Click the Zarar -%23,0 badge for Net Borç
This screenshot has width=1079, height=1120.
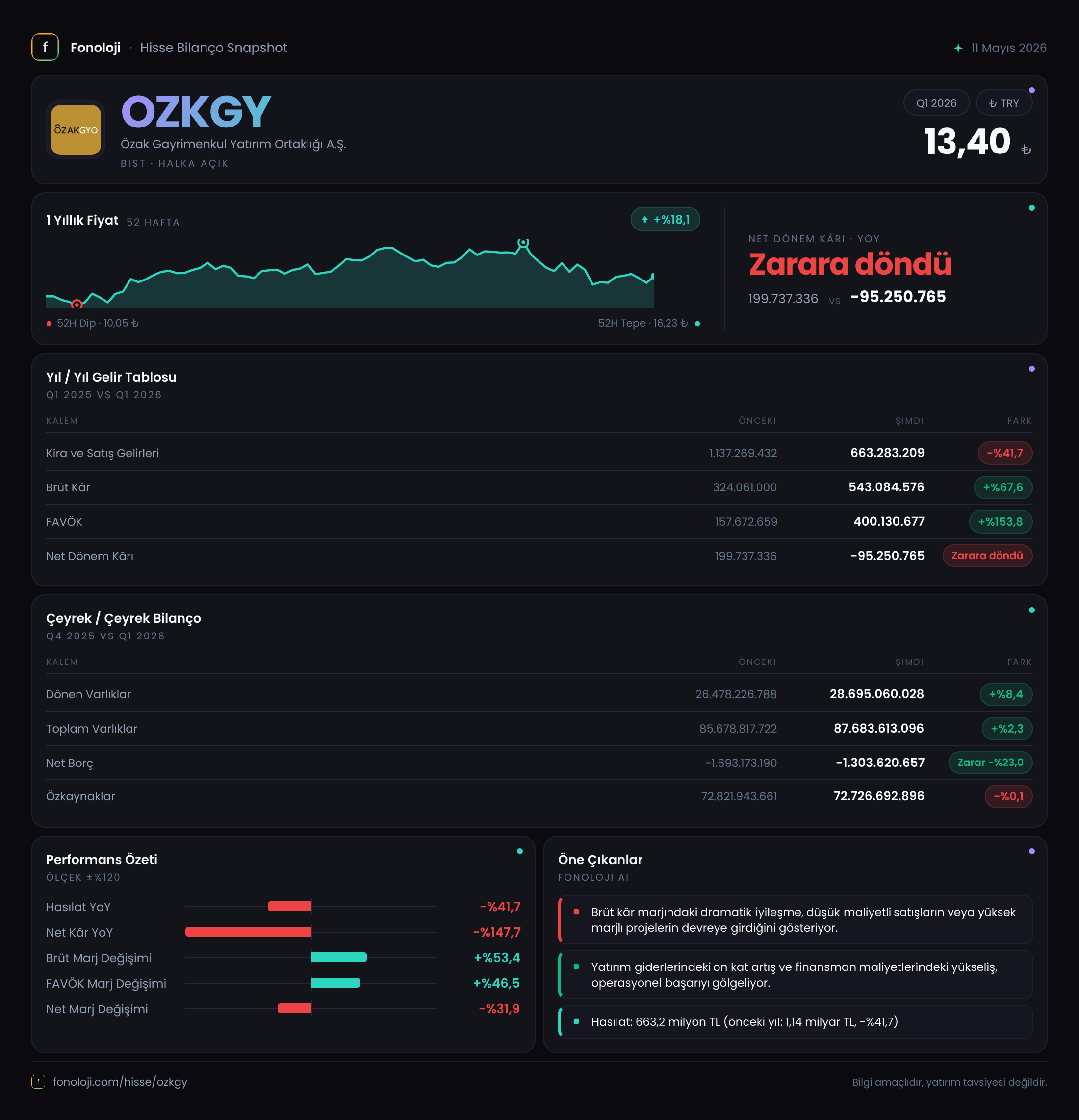(990, 763)
